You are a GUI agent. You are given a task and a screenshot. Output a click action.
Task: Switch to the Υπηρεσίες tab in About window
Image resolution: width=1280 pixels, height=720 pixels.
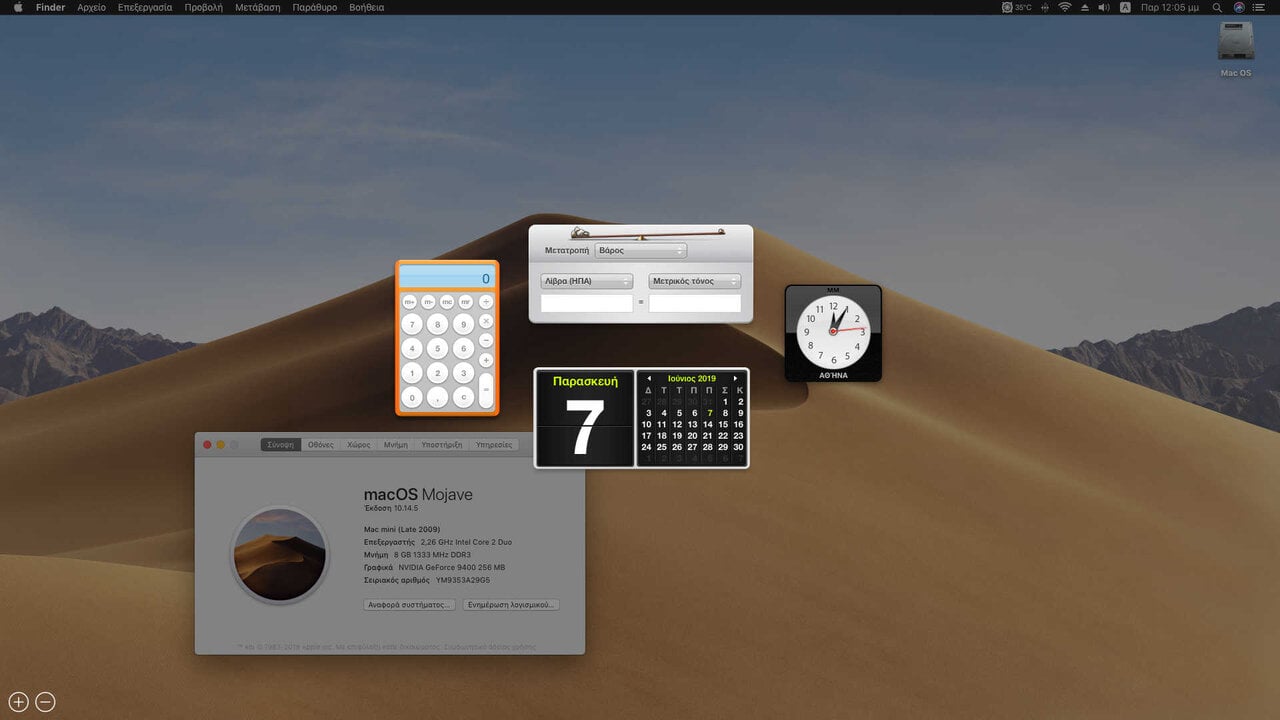[x=494, y=444]
